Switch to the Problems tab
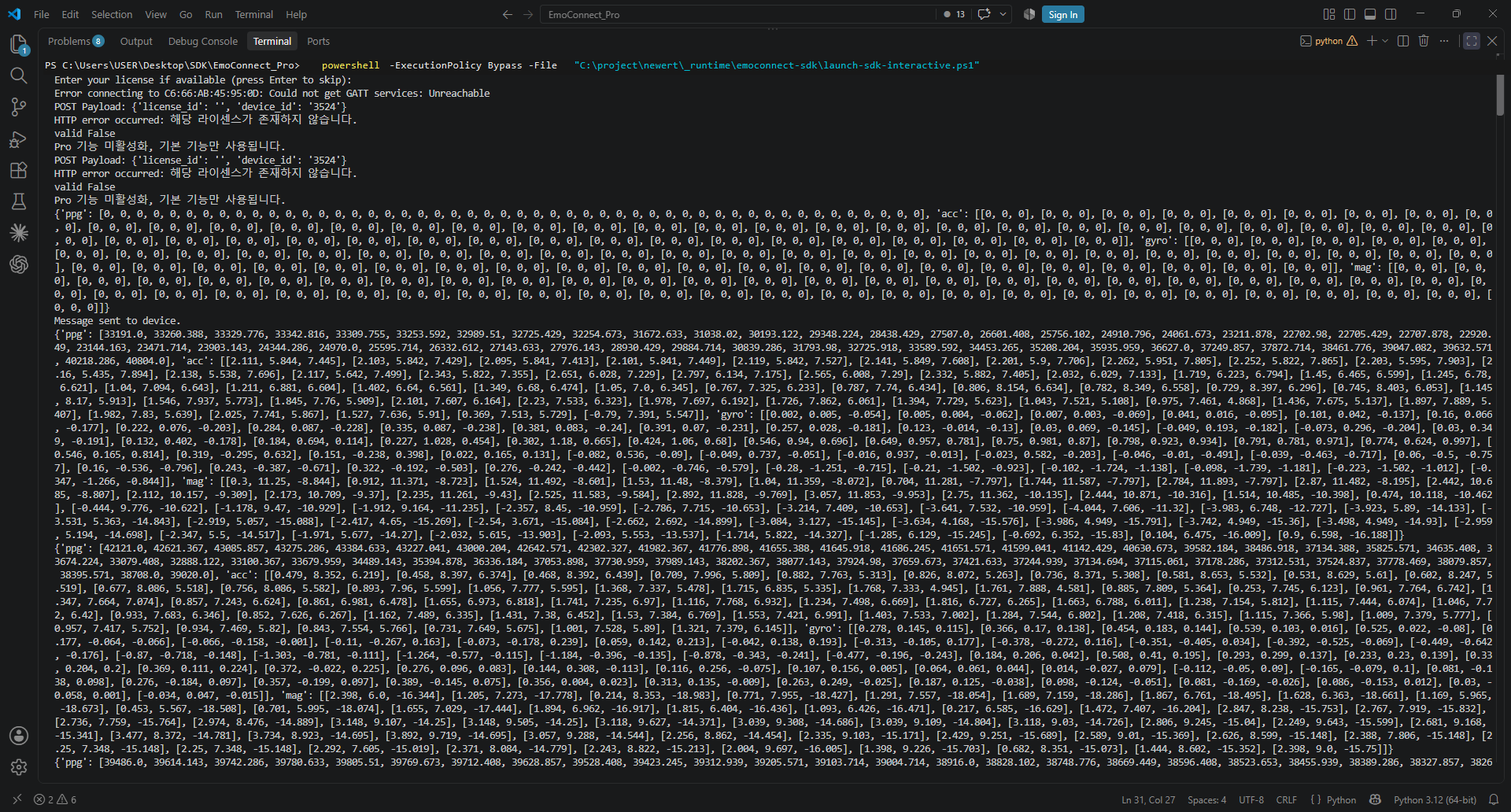 click(76, 41)
